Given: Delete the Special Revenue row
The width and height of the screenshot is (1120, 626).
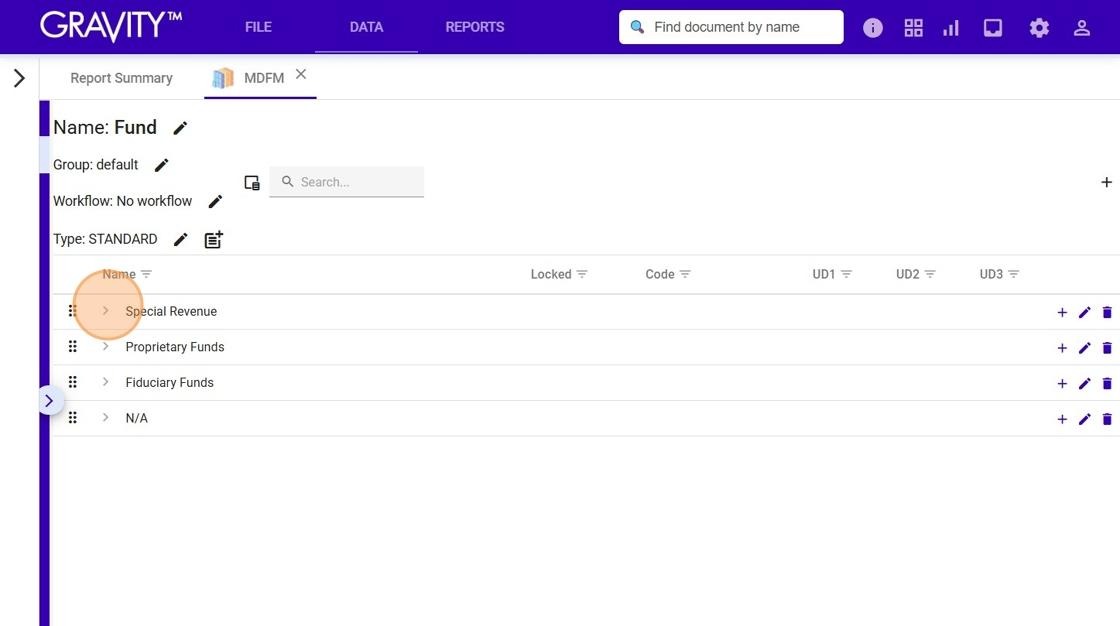Looking at the screenshot, I should (1107, 312).
